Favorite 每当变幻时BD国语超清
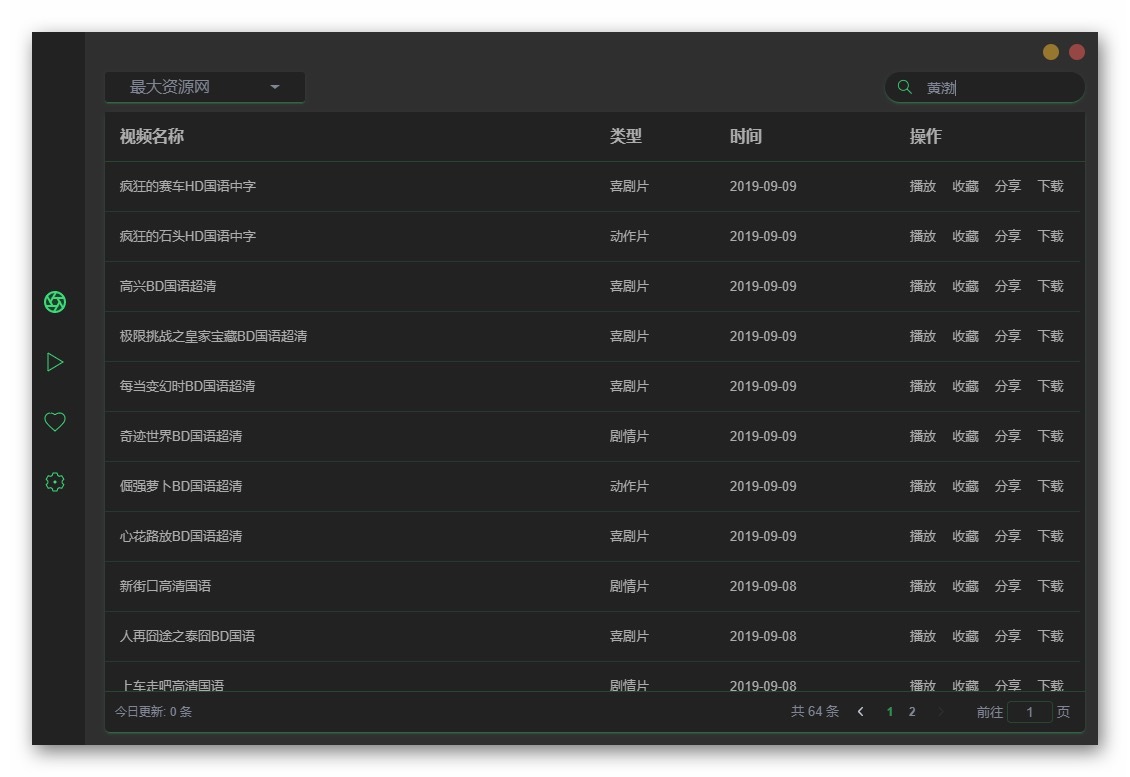This screenshot has height=777, width=1130. [965, 386]
